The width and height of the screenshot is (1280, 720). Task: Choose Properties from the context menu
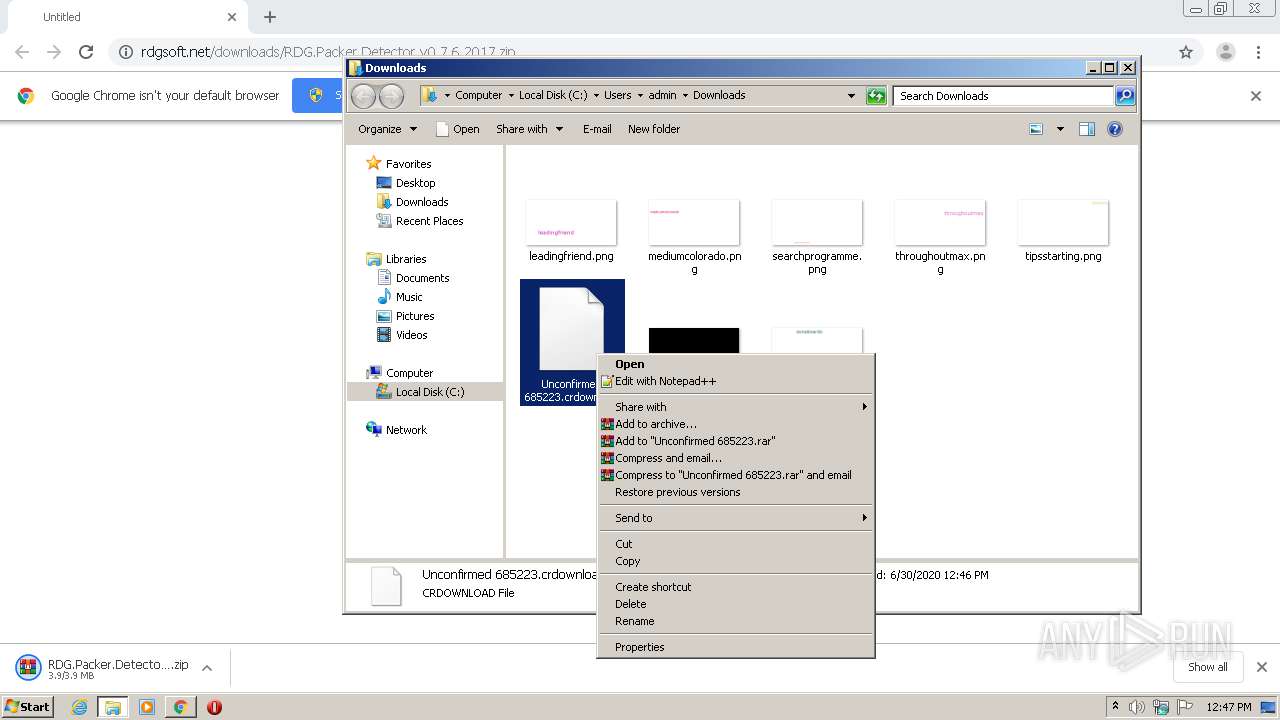[736, 647]
